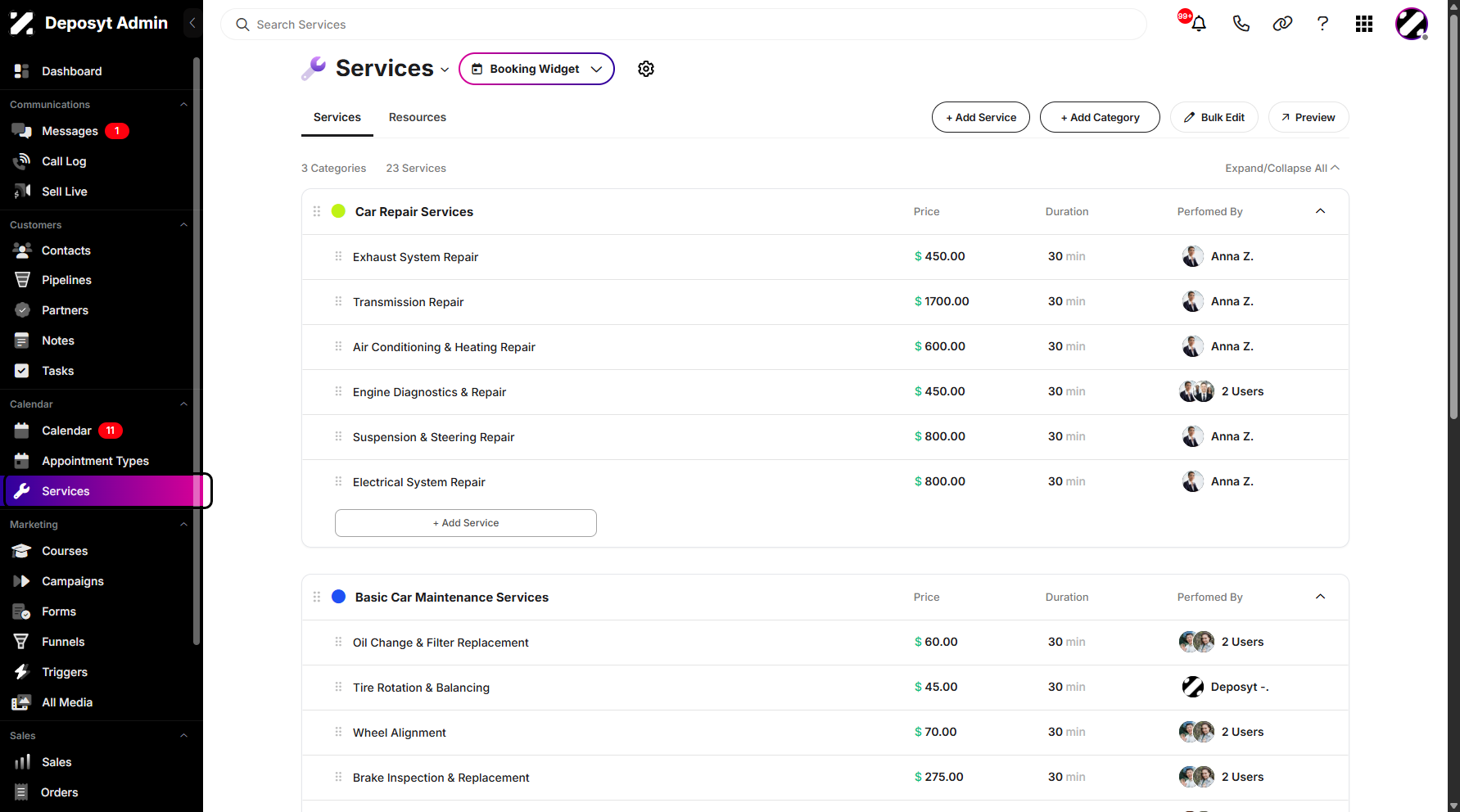Open Services settings gear icon

(646, 69)
